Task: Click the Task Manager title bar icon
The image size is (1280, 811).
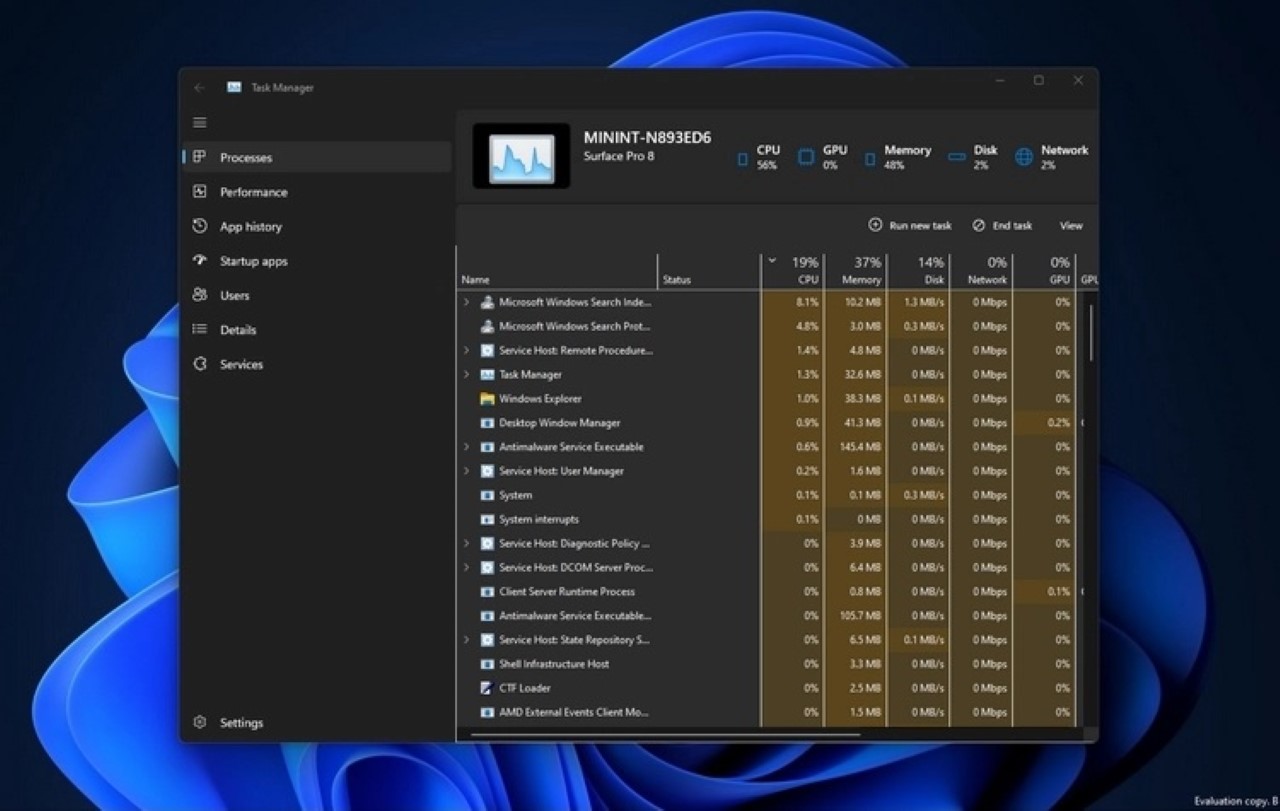Action: tap(234, 88)
